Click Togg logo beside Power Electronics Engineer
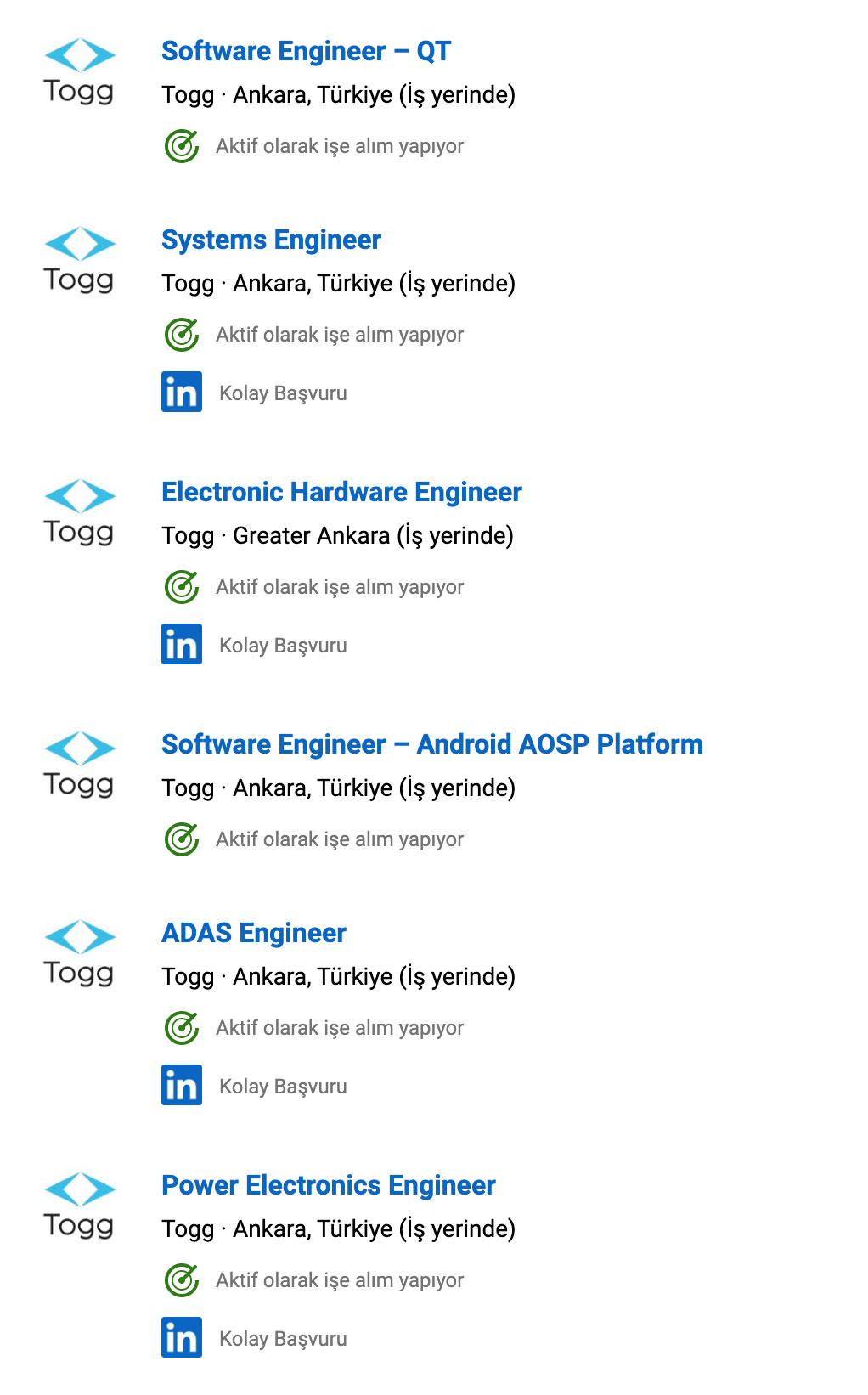Viewport: 868px width, 1395px height. (x=79, y=1206)
